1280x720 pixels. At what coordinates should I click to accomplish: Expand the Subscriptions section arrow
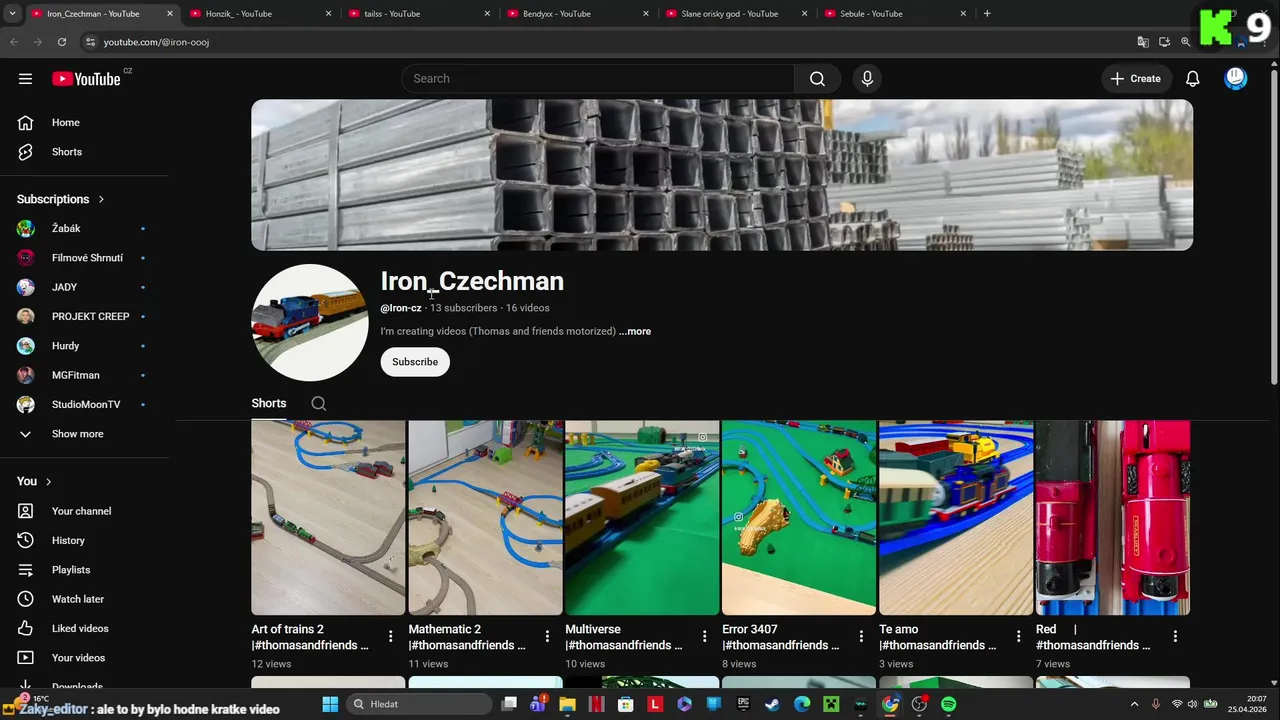pos(101,199)
